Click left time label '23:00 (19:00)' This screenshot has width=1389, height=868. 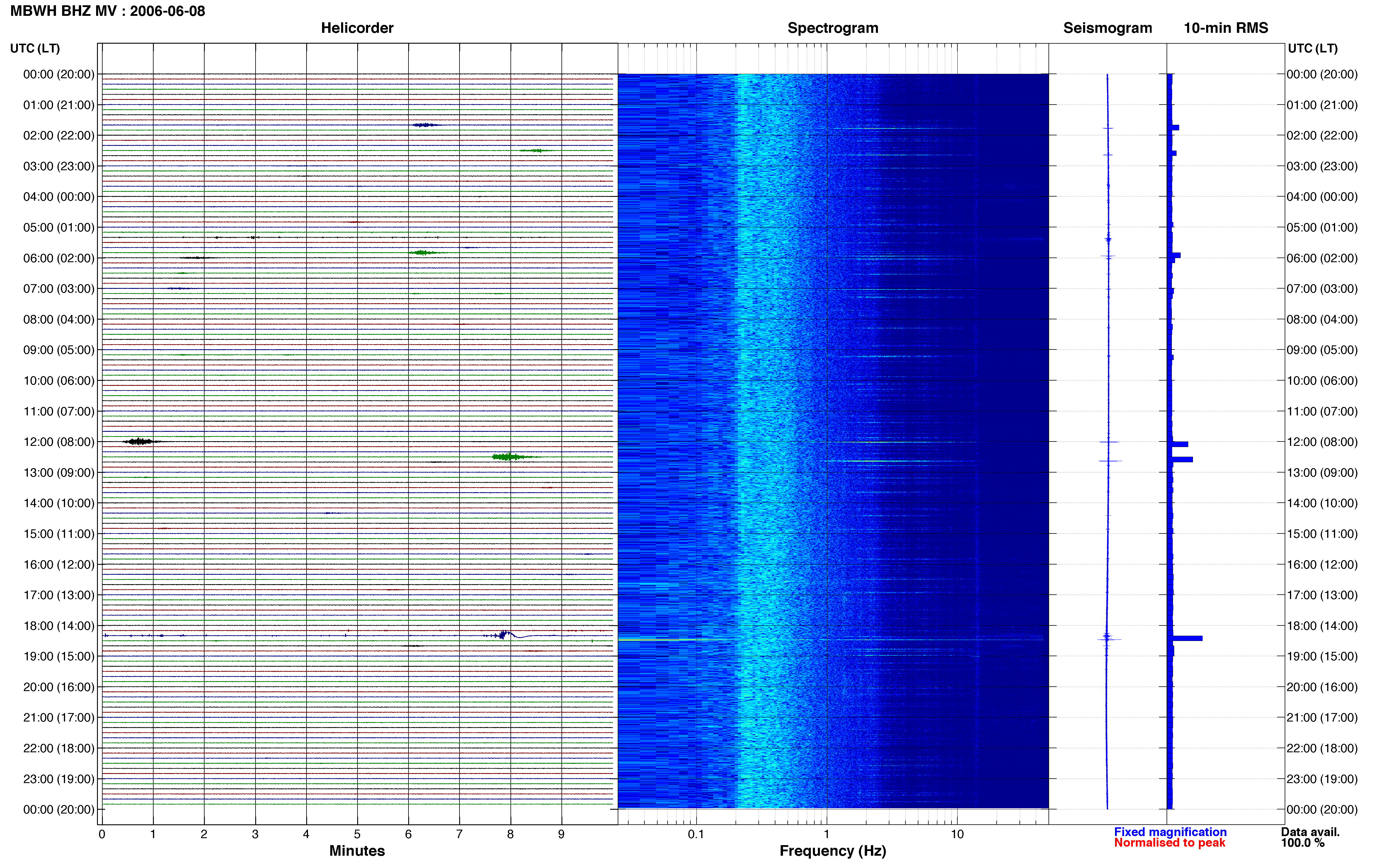59,779
